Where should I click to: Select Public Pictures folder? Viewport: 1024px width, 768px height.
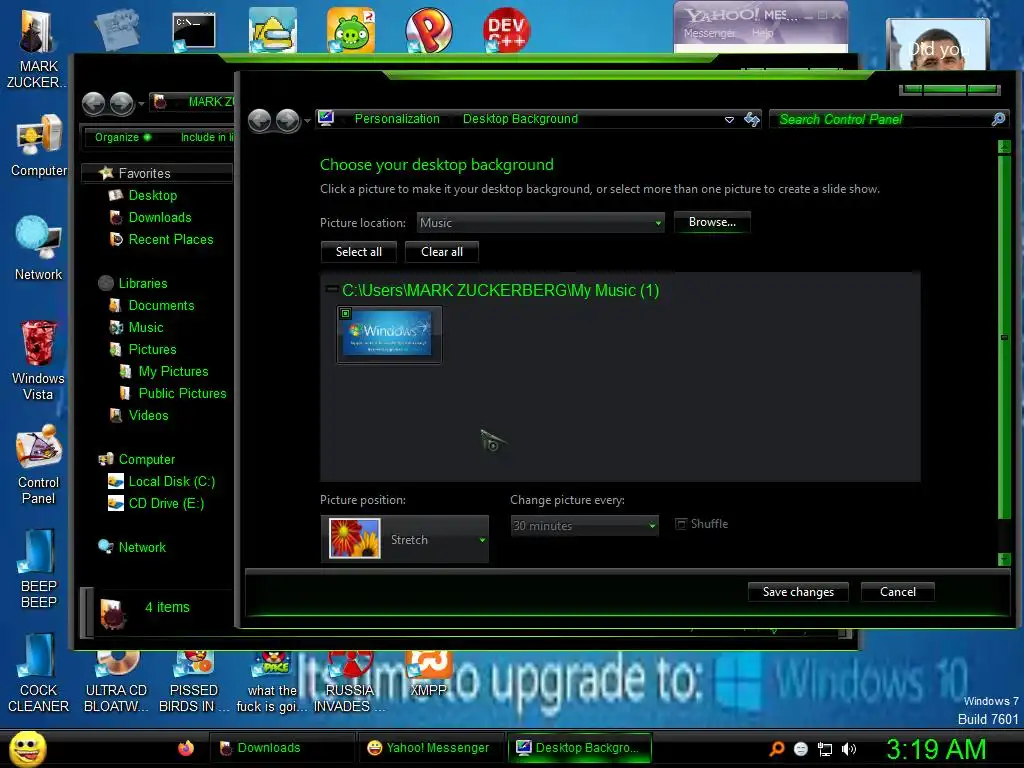point(182,394)
